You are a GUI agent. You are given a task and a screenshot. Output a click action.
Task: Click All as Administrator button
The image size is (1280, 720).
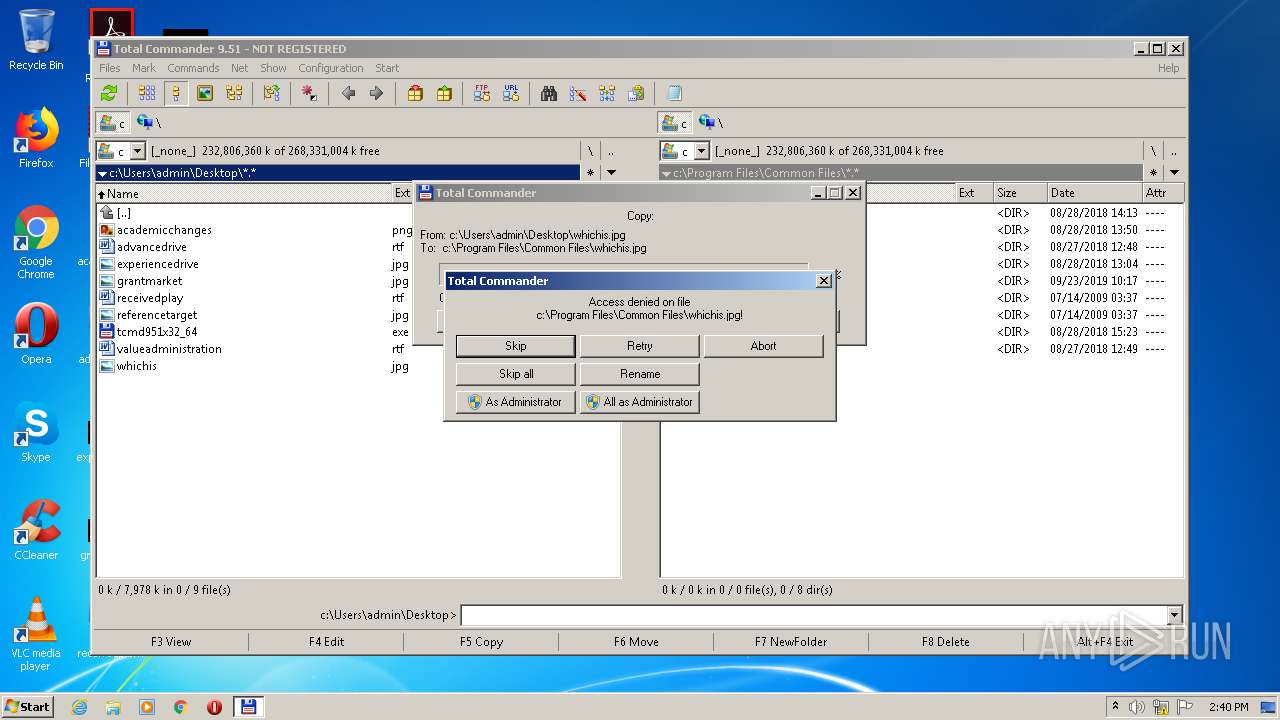pos(639,402)
